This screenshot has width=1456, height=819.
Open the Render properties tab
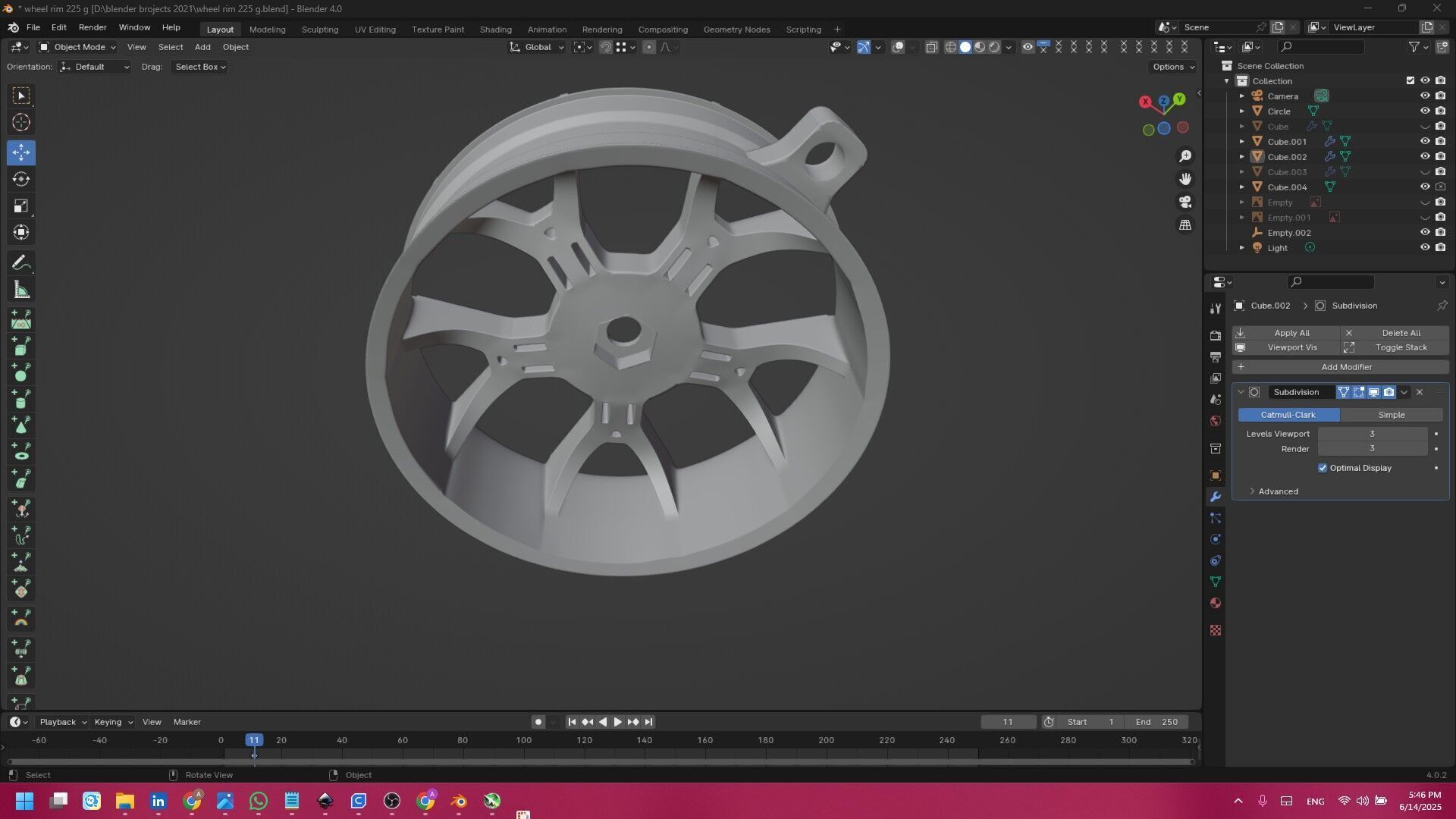(1216, 335)
